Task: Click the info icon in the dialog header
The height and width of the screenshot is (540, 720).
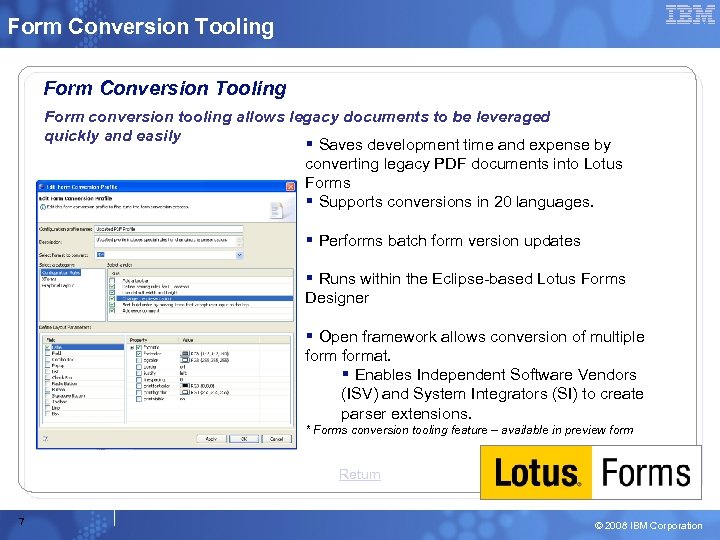Action: pos(43,207)
